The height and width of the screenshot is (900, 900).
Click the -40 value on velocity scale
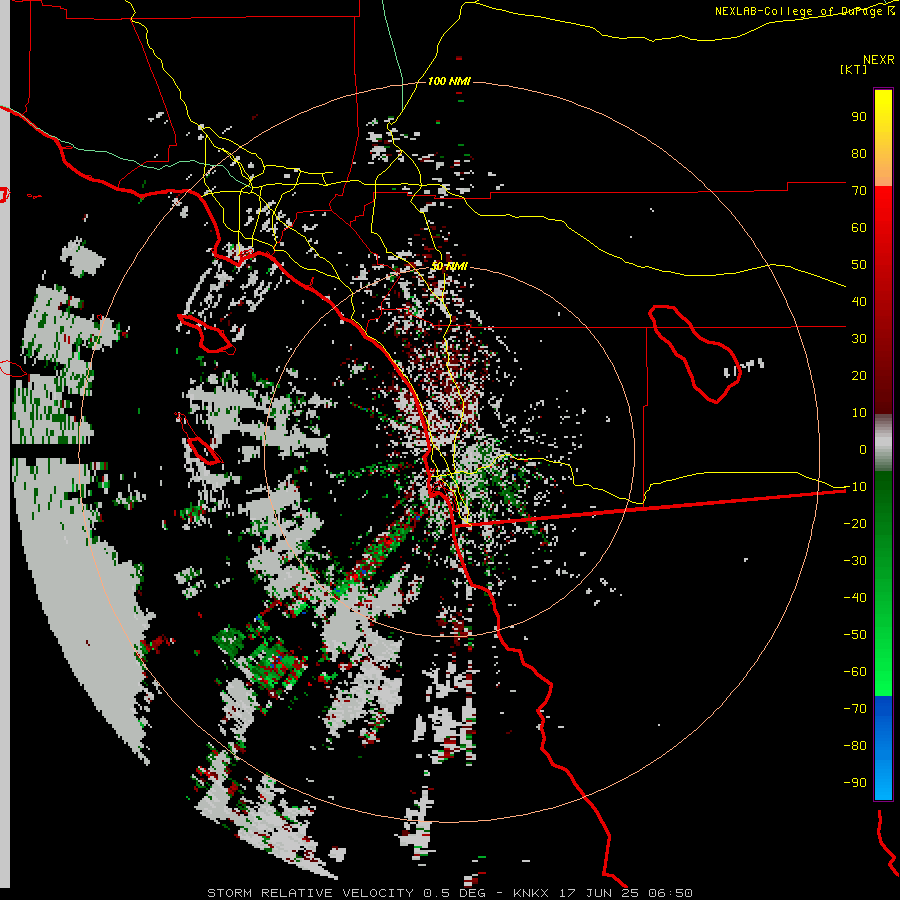855,598
